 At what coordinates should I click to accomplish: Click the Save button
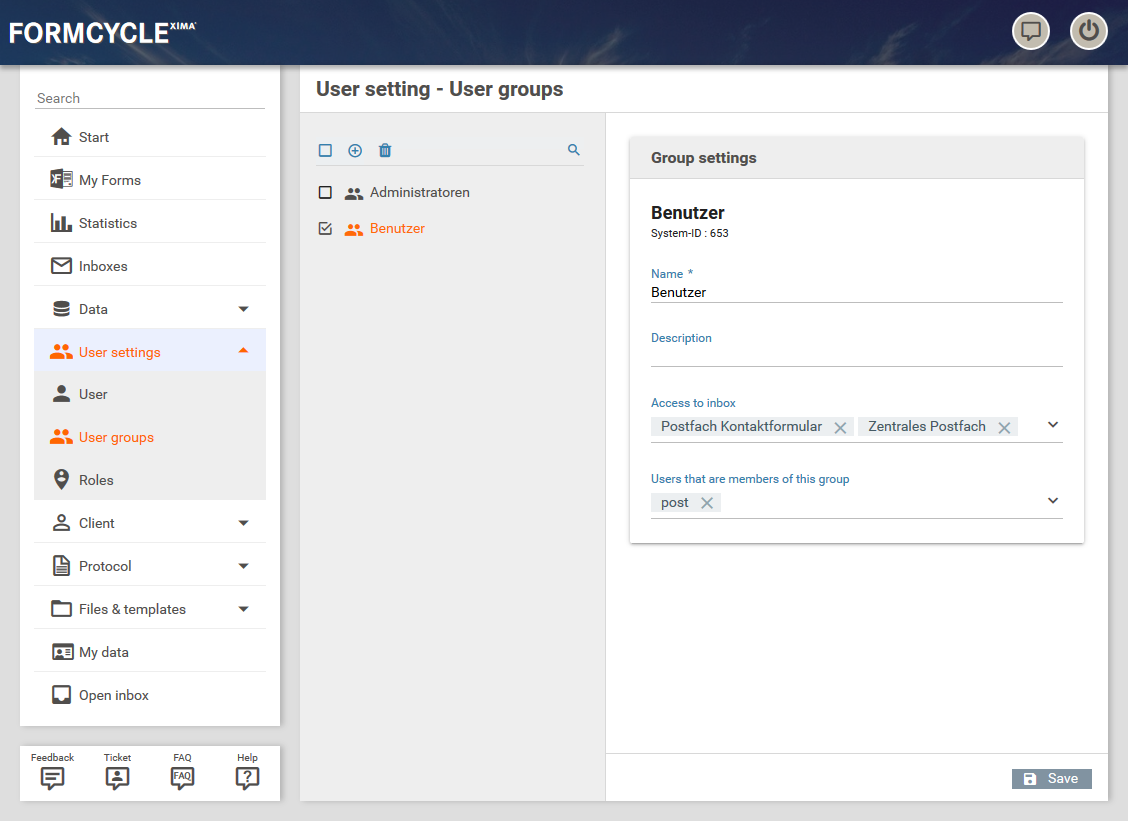point(1051,779)
